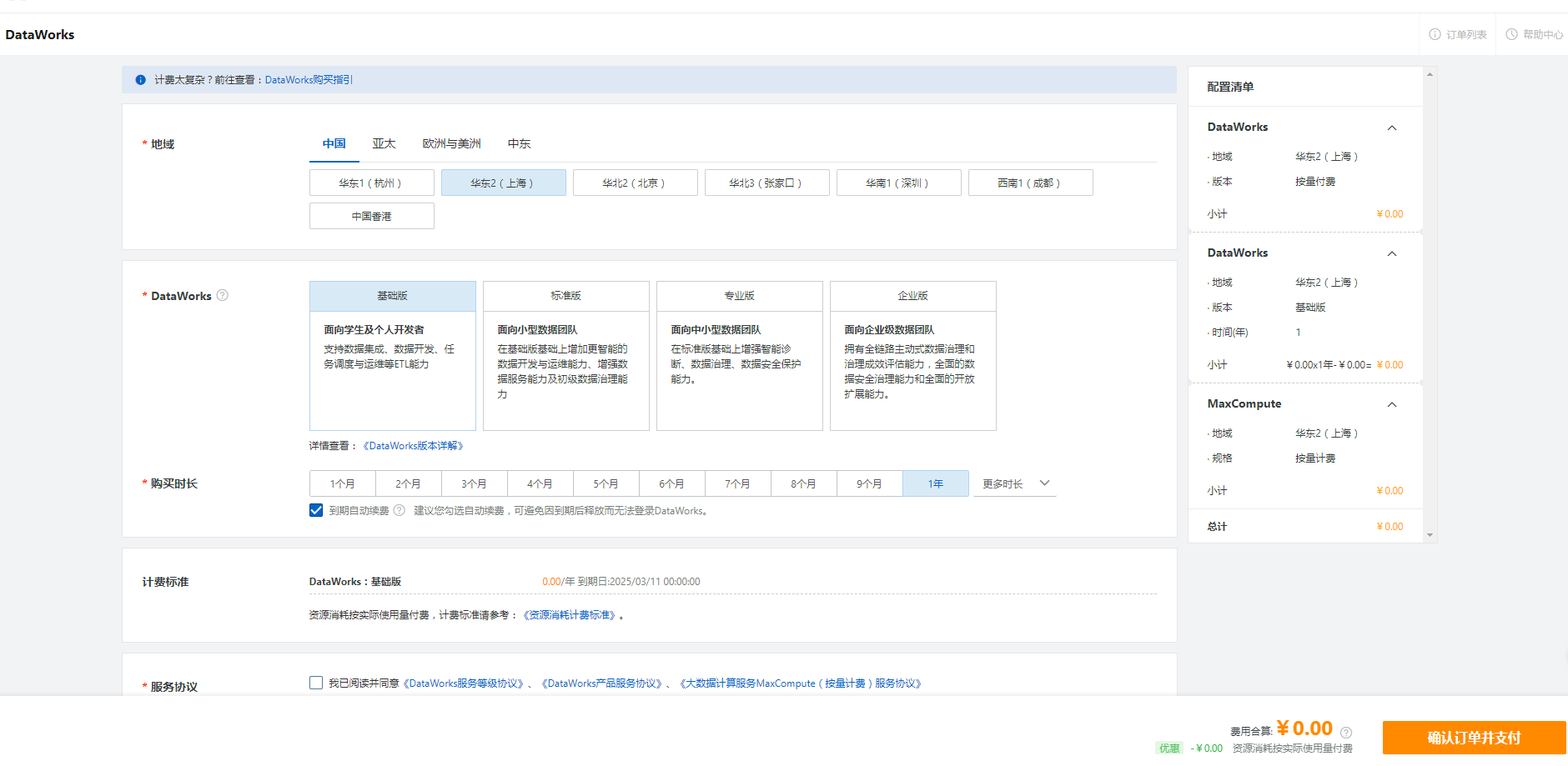Click the 优惠 discount tag
This screenshot has width=1568, height=766.
1169,748
